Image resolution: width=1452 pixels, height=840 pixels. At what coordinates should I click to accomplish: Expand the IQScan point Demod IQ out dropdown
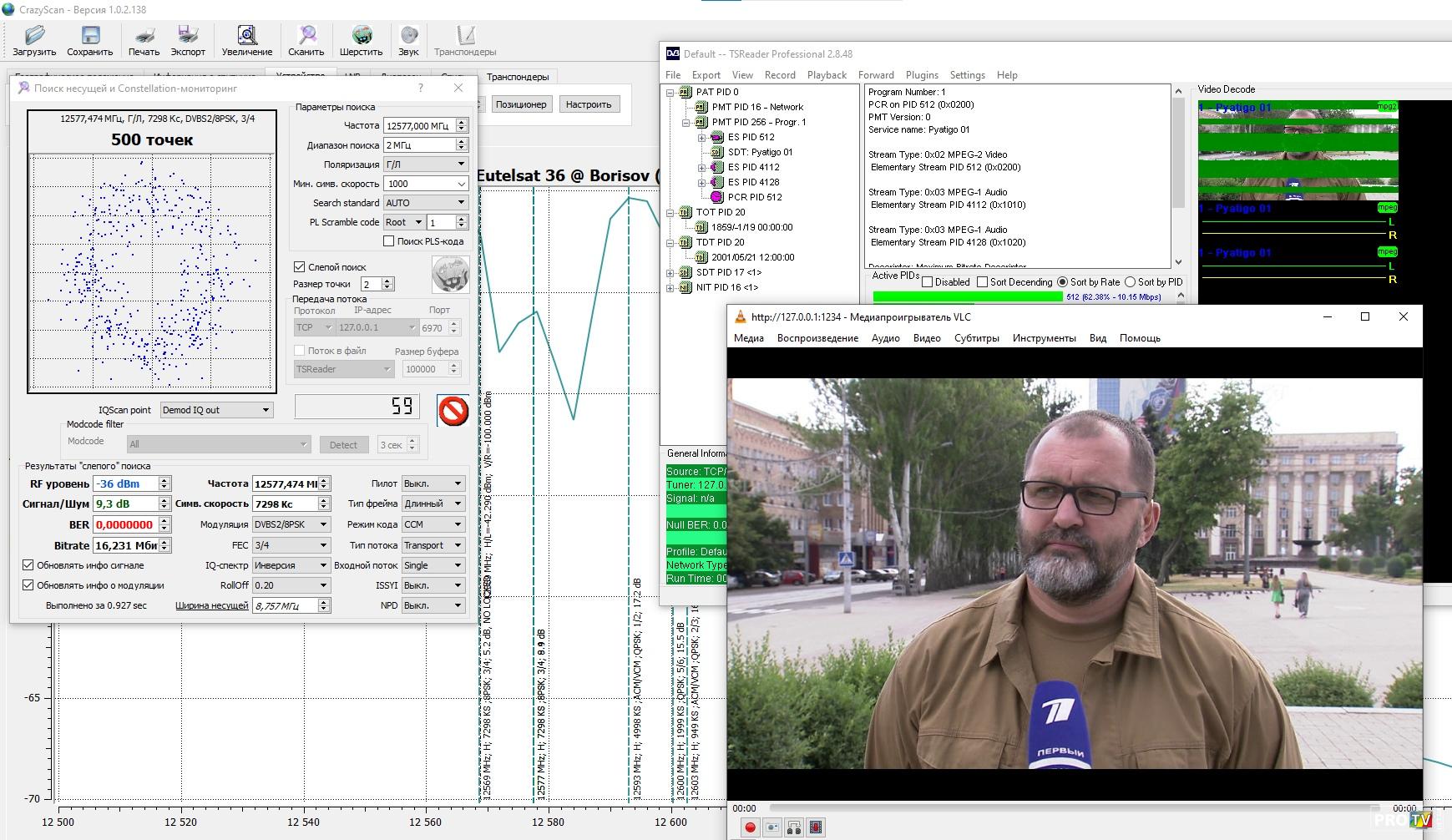pyautogui.click(x=216, y=410)
